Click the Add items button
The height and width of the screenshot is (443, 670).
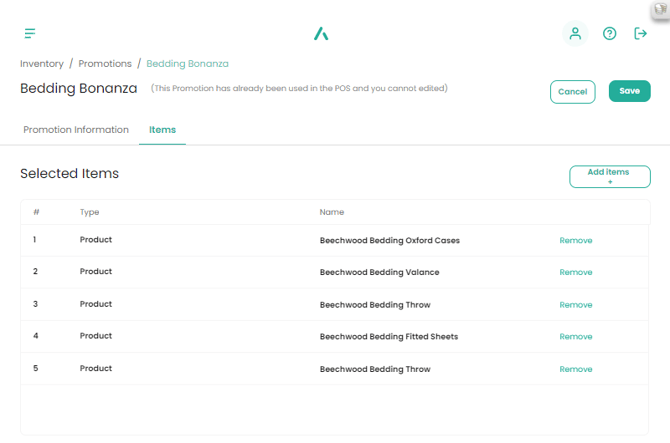(609, 177)
